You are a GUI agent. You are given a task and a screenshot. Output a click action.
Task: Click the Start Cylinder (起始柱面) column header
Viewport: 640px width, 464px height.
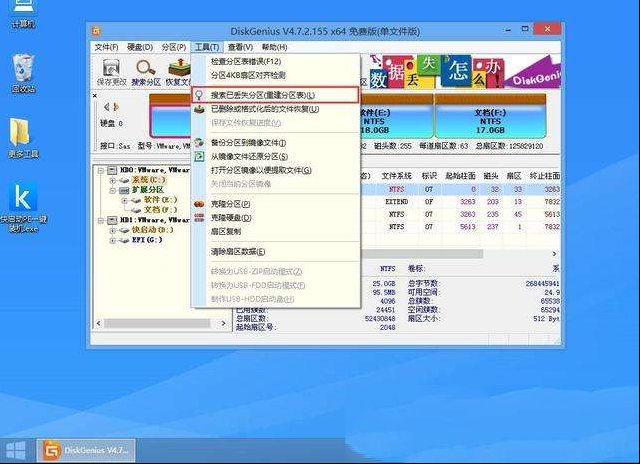460,176
